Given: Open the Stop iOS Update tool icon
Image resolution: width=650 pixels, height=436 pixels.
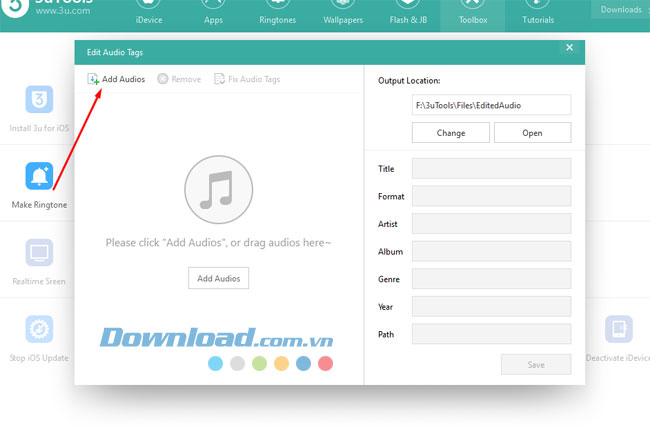Looking at the screenshot, I should click(x=39, y=329).
